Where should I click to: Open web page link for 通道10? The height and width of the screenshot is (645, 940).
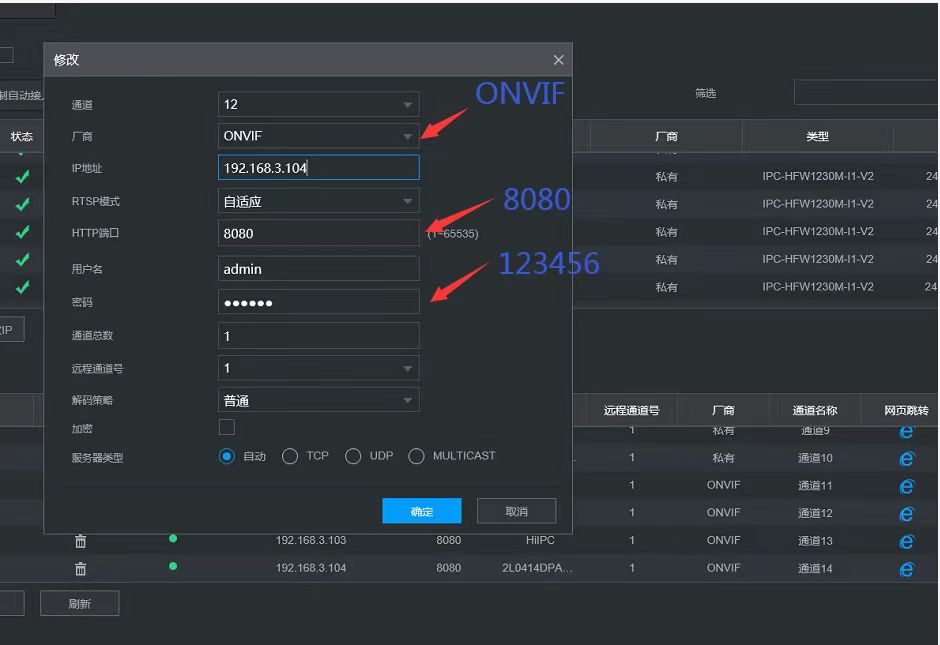click(x=906, y=458)
